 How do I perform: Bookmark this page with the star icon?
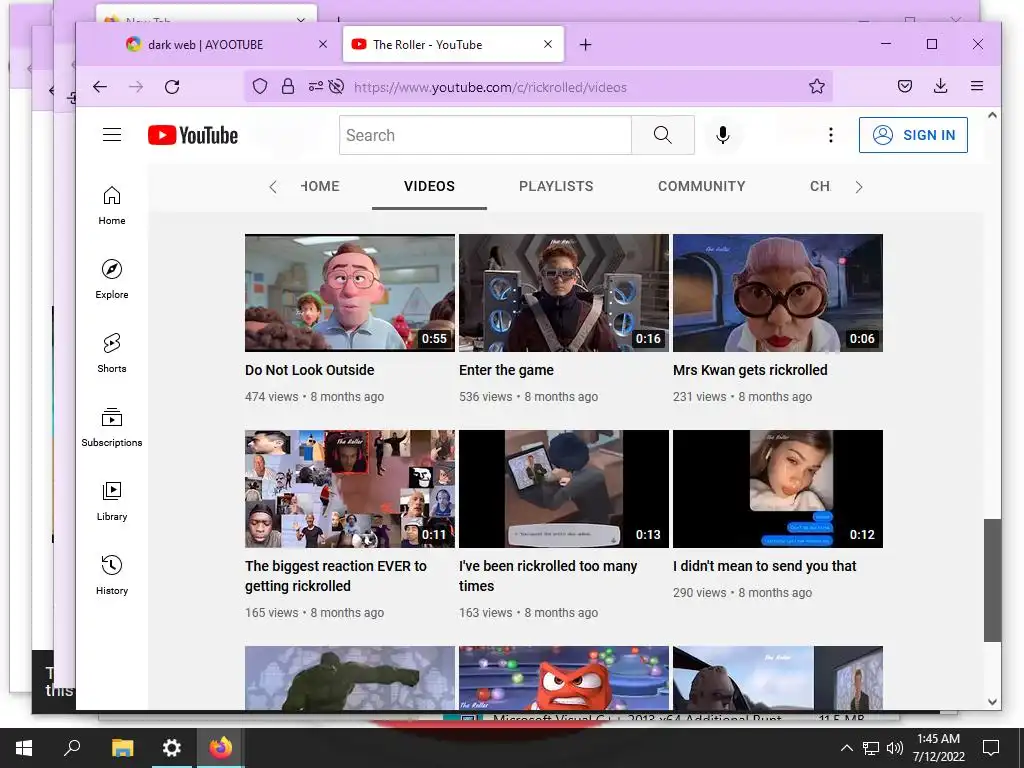click(x=816, y=86)
